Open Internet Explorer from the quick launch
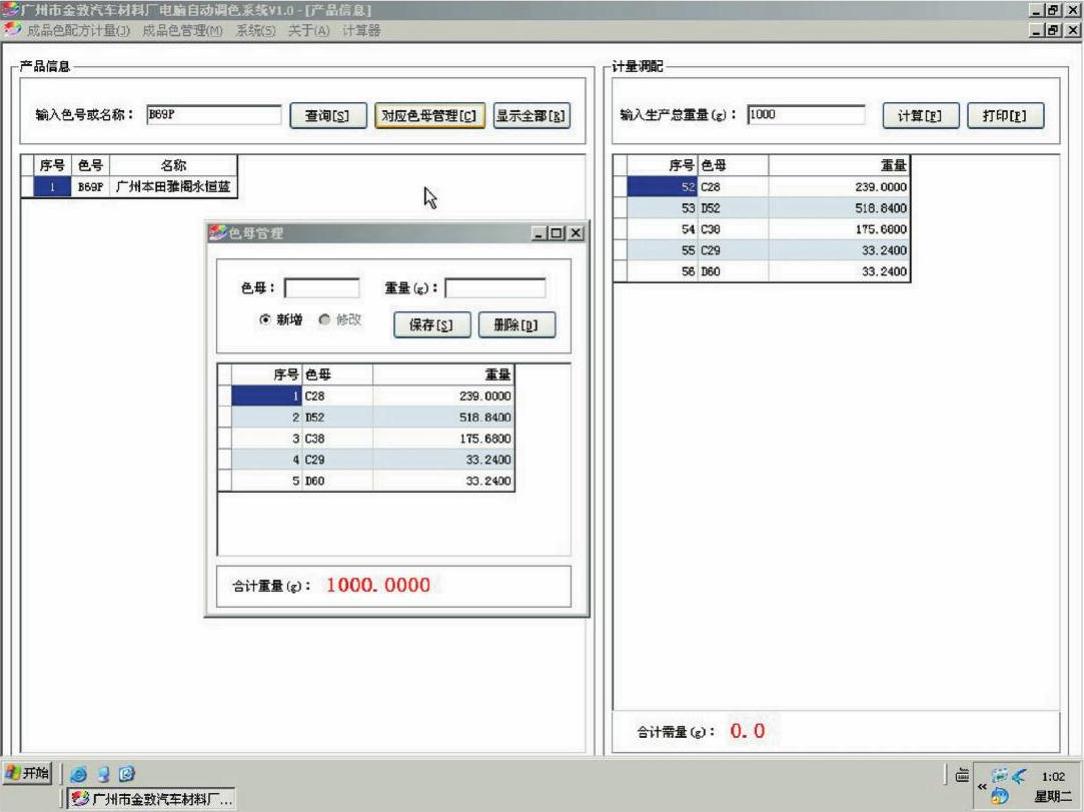The image size is (1084, 812). [x=78, y=774]
